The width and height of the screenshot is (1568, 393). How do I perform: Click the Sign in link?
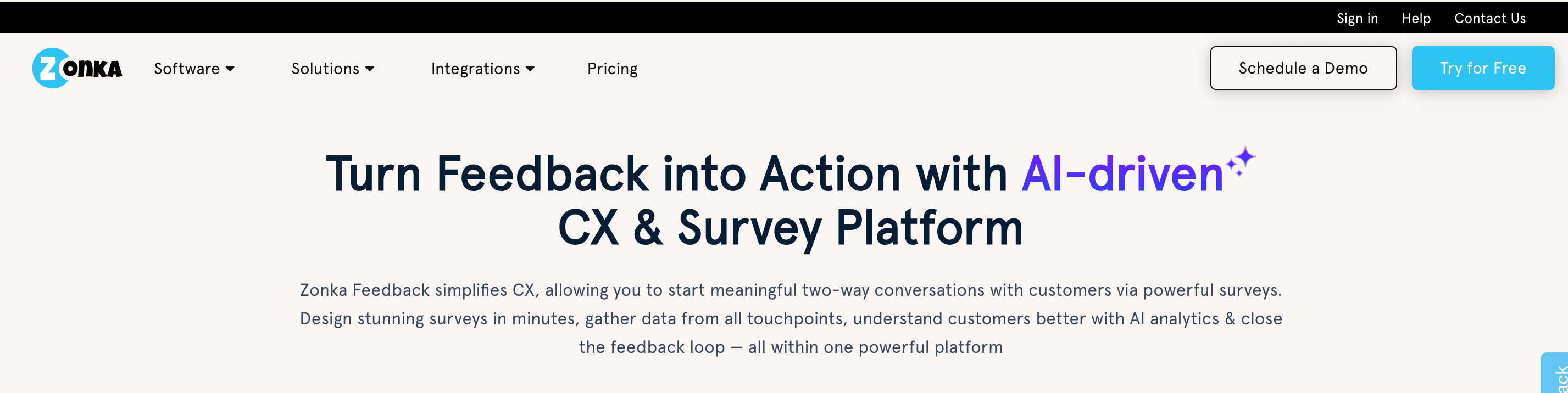click(1358, 18)
